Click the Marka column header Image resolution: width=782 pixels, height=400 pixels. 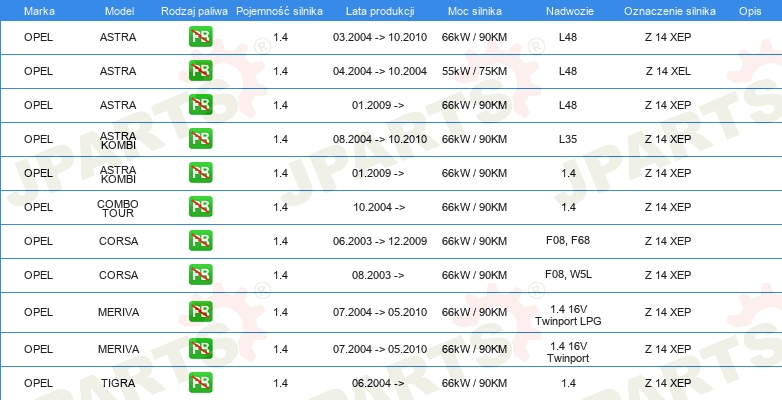click(39, 11)
